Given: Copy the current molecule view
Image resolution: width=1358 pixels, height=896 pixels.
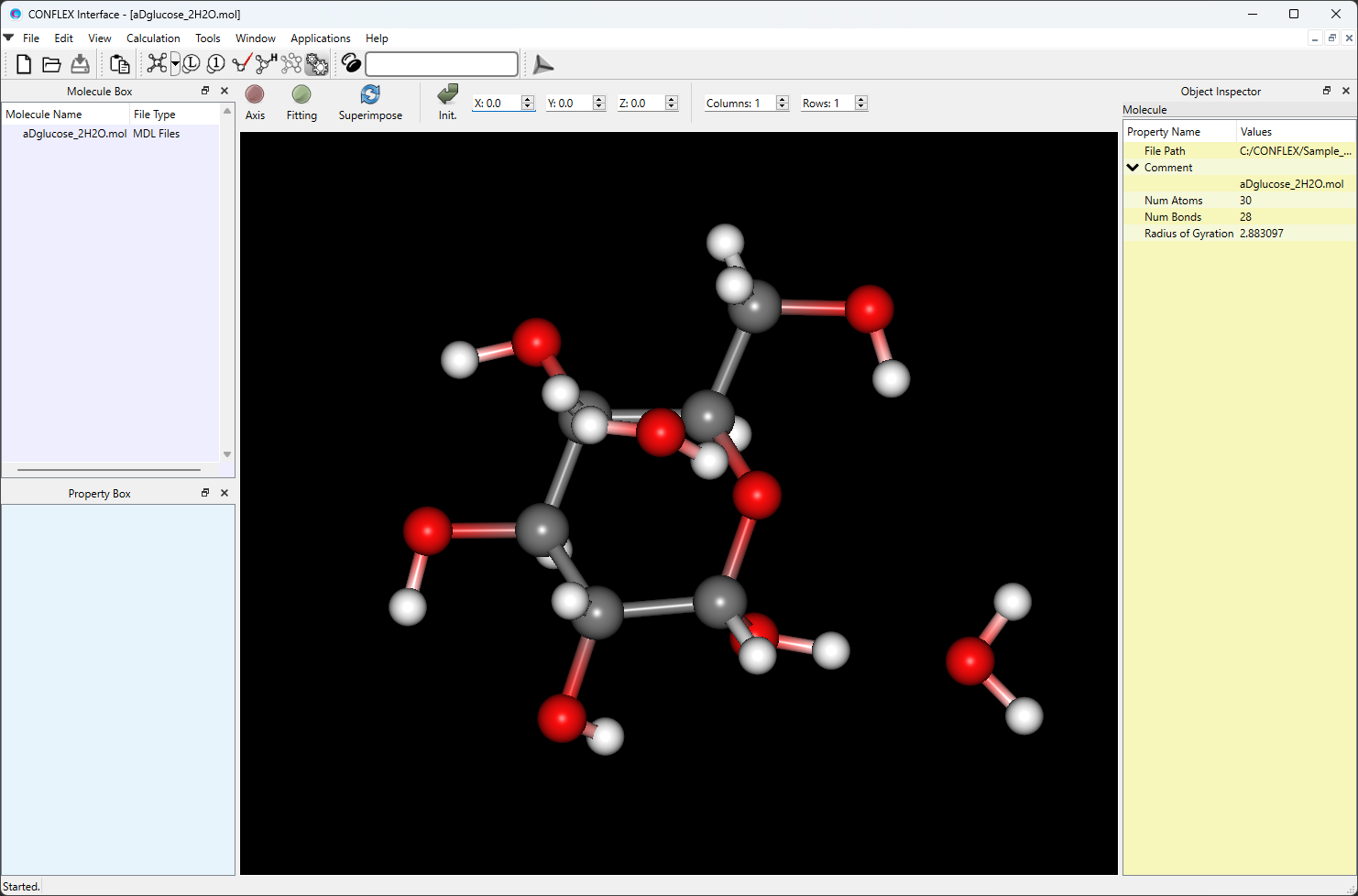Looking at the screenshot, I should (x=119, y=63).
